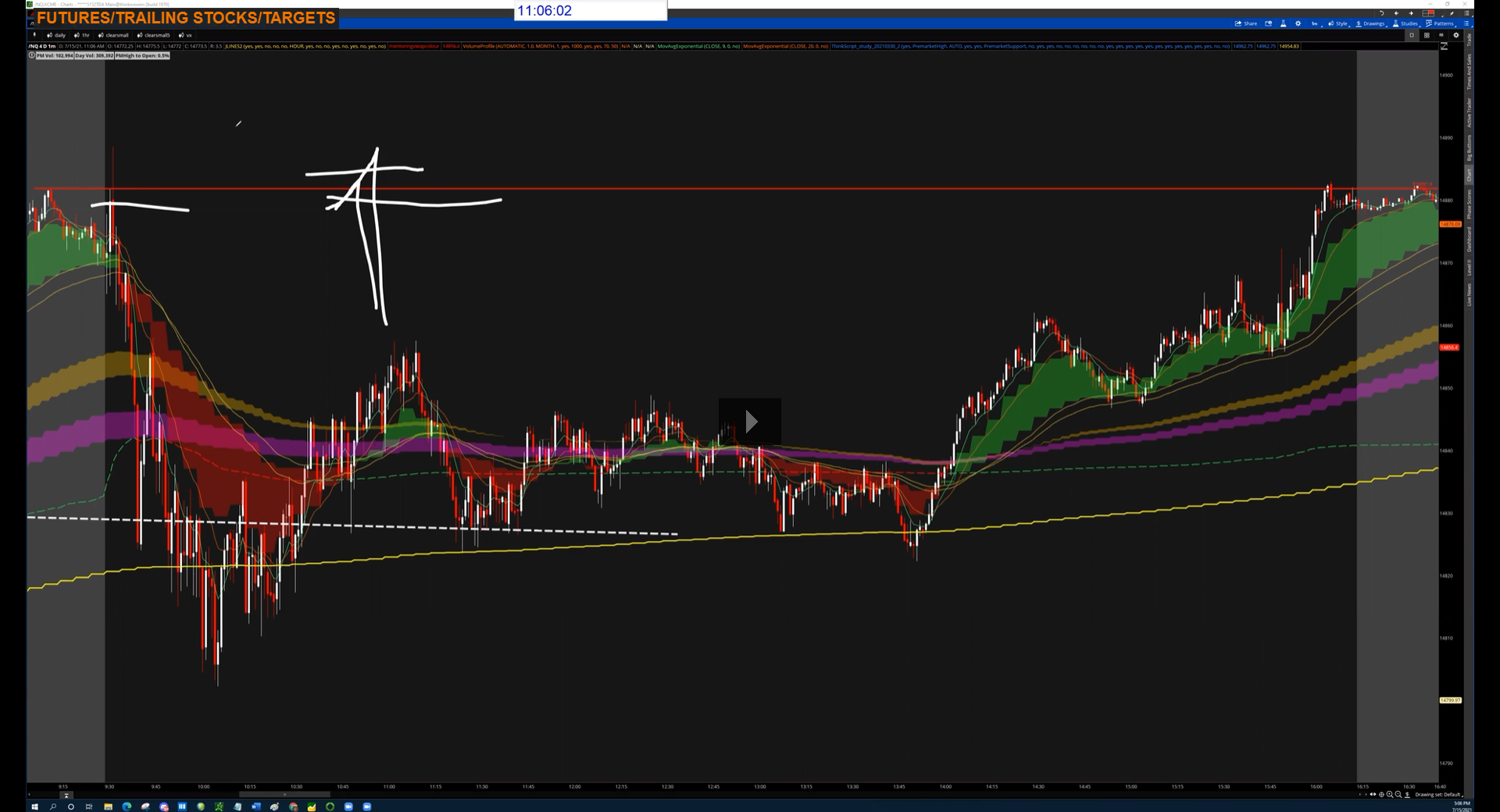Select the daily saved style button
Viewport: 1500px width, 812px height.
pos(56,35)
